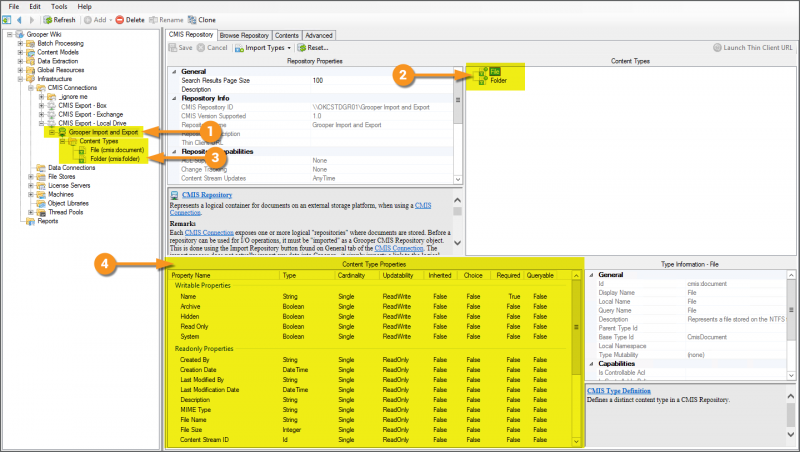This screenshot has width=800, height=452.
Task: Open the Import Types dropdown
Action: pos(268,47)
